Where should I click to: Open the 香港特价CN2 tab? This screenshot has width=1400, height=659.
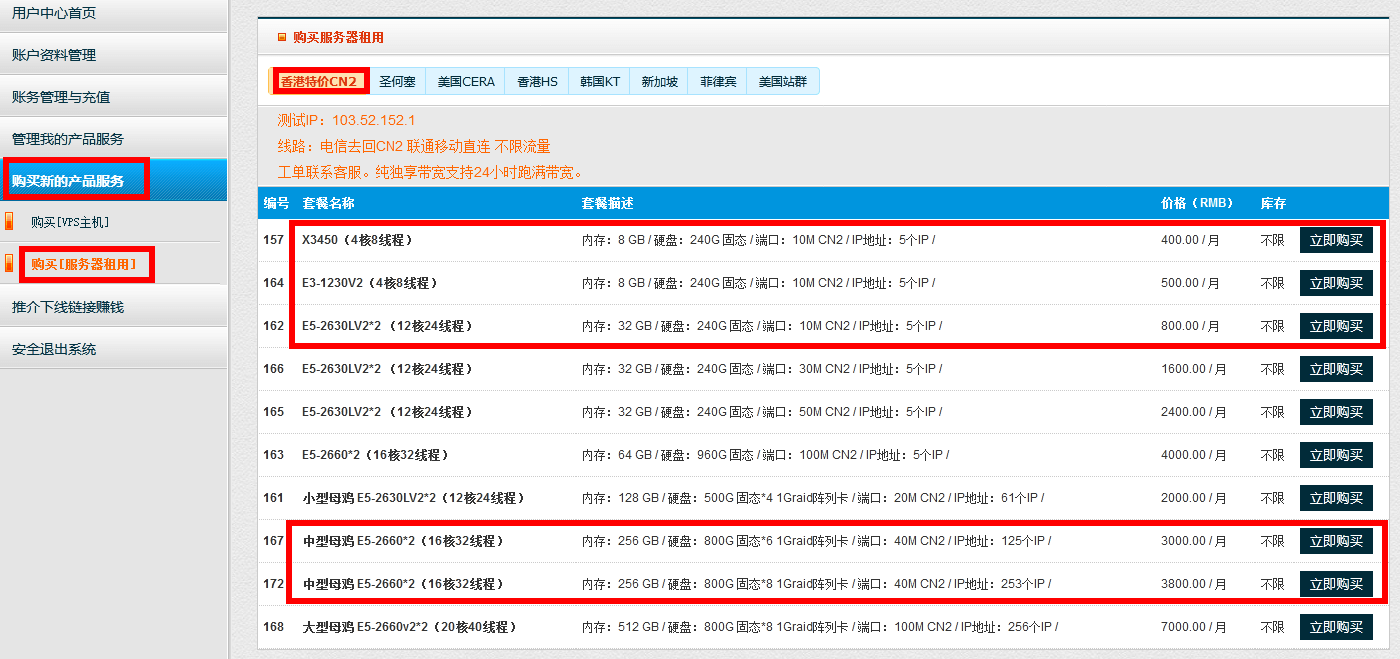tap(318, 82)
